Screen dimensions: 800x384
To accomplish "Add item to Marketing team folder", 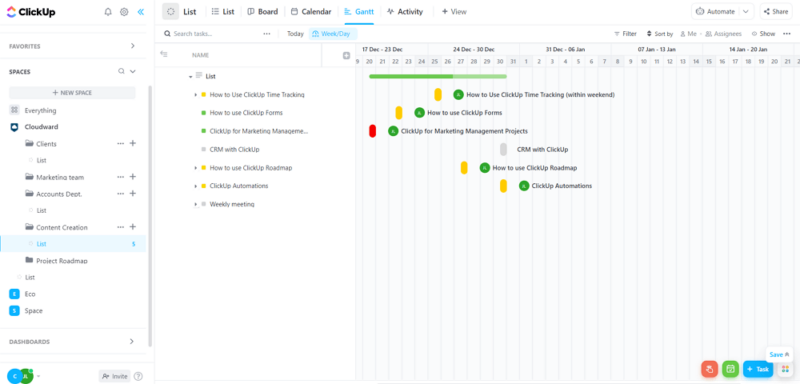I will pos(133,176).
